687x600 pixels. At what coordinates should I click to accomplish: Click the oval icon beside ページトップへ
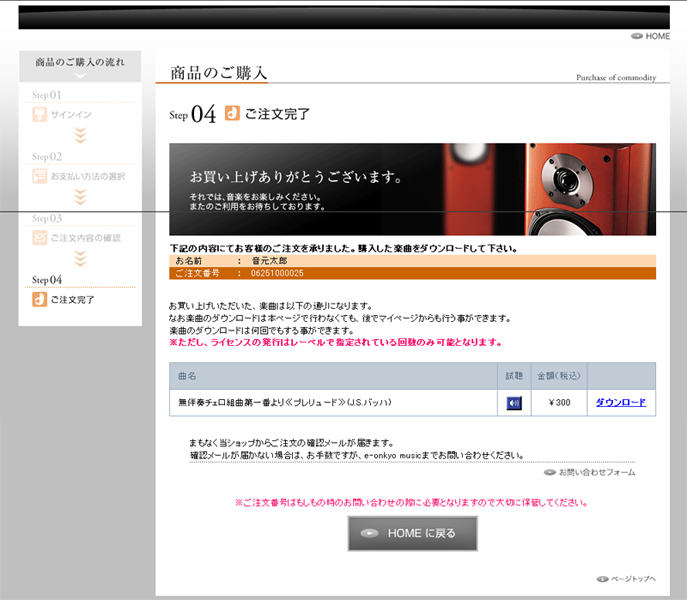(602, 579)
